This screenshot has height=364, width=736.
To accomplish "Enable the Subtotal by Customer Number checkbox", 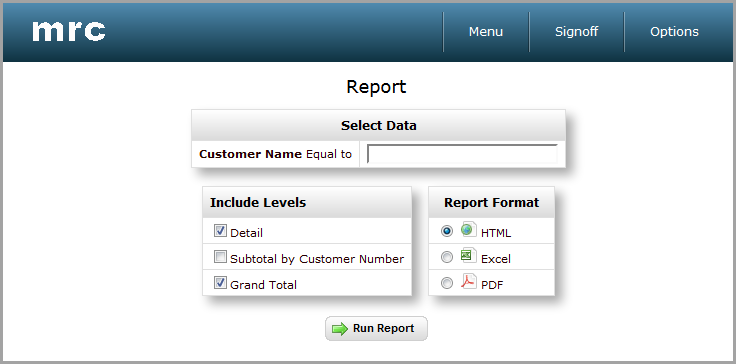I will point(220,256).
